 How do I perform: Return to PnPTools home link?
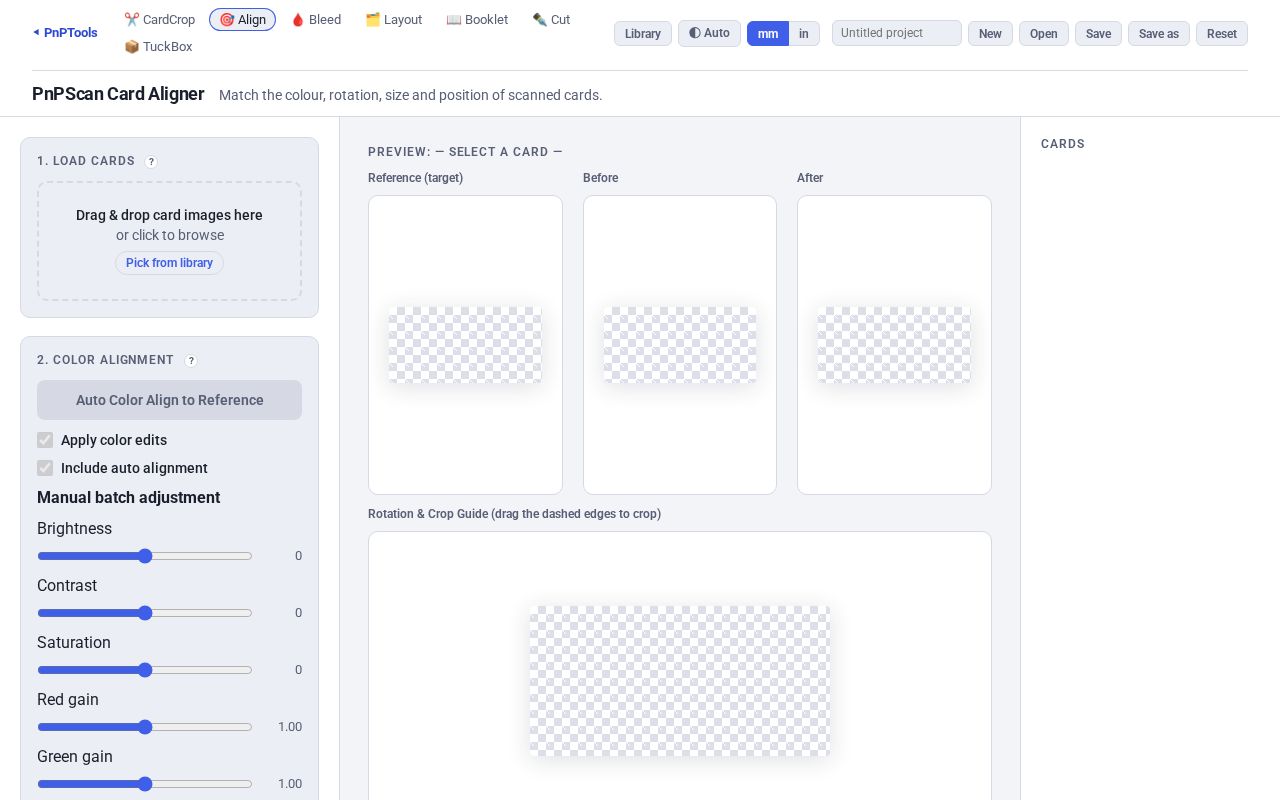pos(65,33)
